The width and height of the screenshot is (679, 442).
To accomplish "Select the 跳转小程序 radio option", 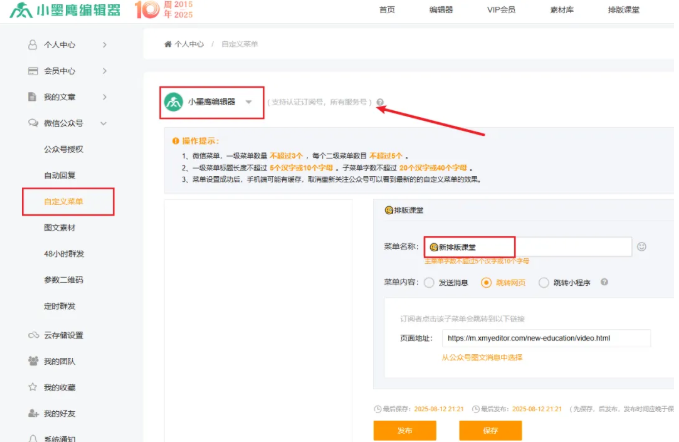I will pyautogui.click(x=544, y=283).
